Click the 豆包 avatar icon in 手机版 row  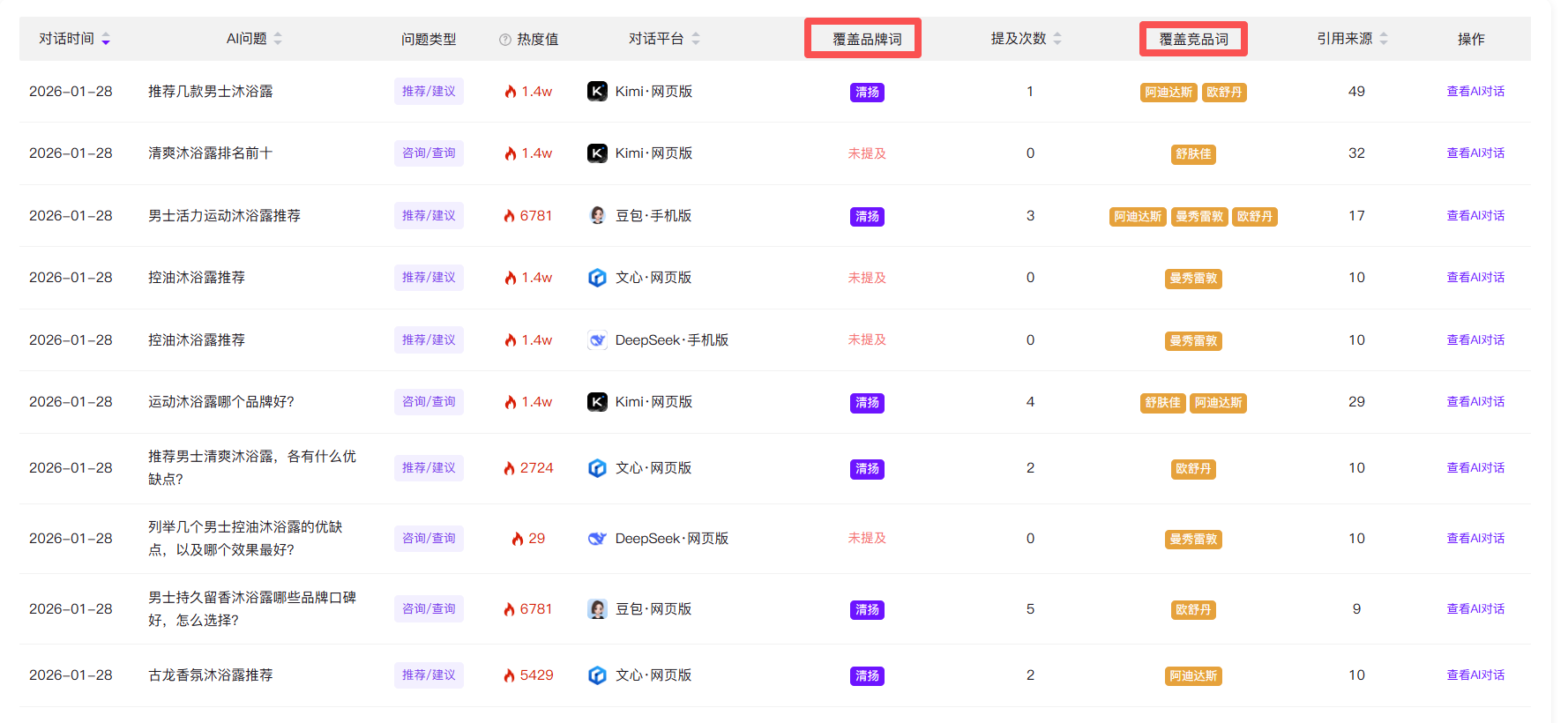click(597, 216)
